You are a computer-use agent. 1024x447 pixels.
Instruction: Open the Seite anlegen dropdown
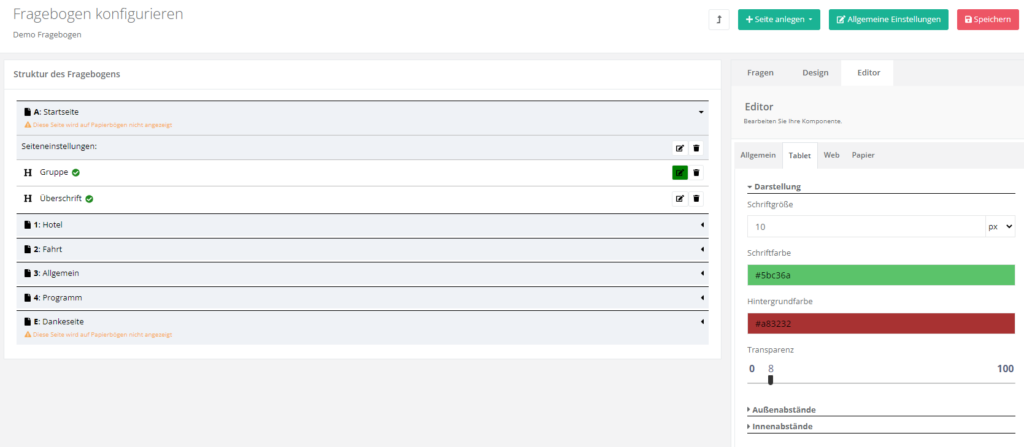779,20
